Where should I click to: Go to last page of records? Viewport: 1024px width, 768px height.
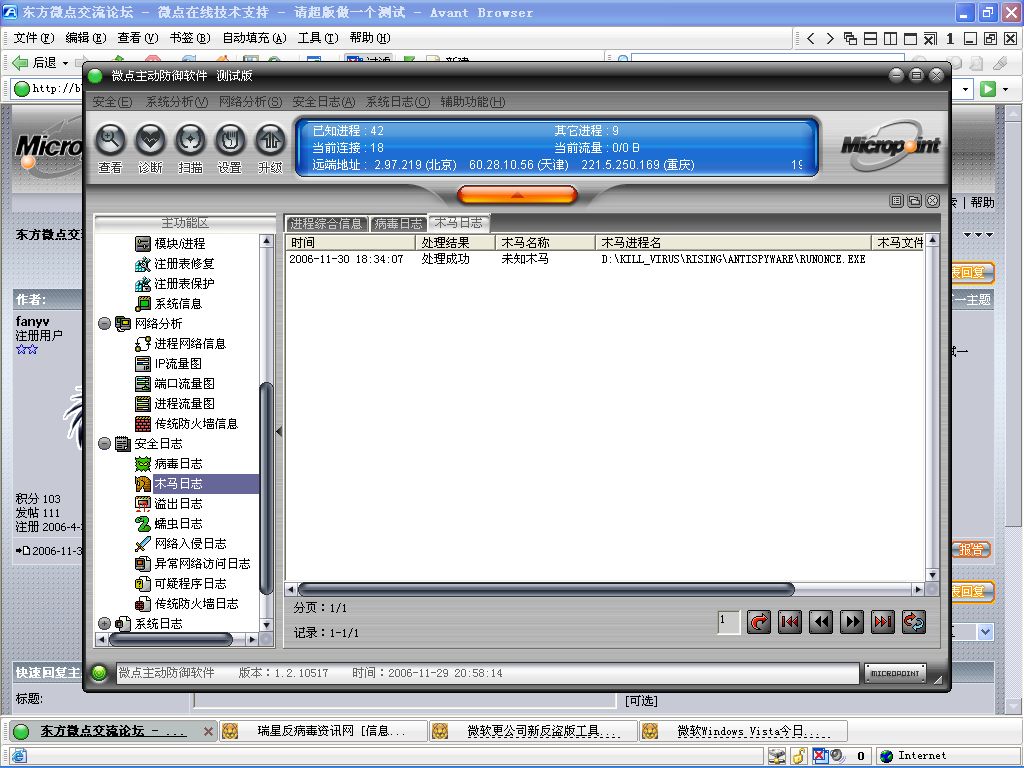883,622
